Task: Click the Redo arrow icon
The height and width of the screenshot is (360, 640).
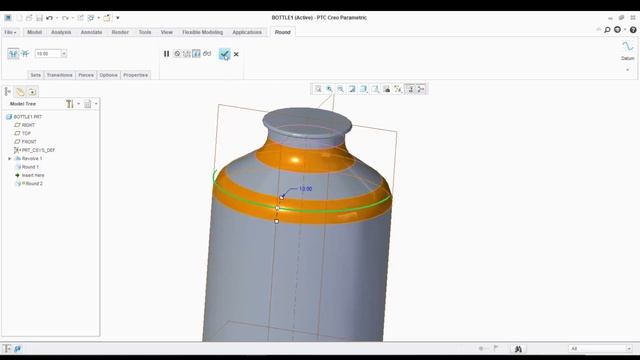Action: [65, 18]
